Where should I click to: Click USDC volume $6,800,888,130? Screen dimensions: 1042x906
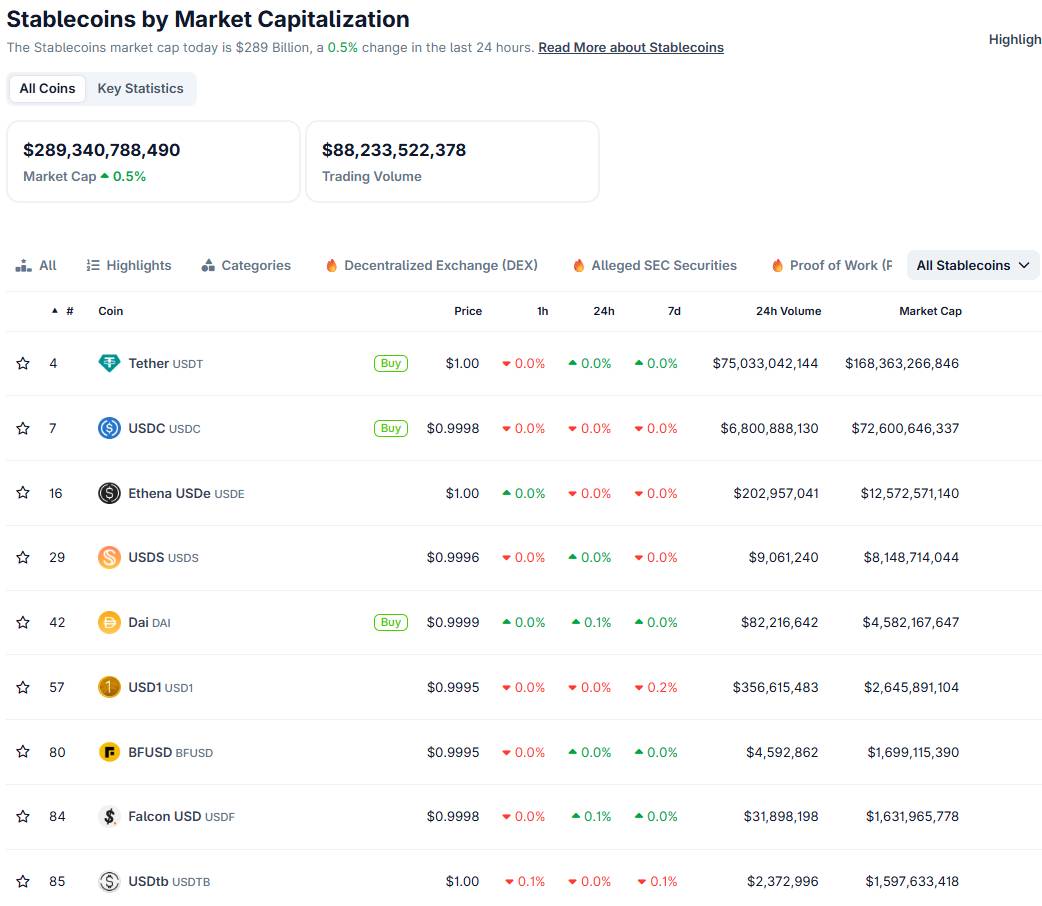pos(770,428)
